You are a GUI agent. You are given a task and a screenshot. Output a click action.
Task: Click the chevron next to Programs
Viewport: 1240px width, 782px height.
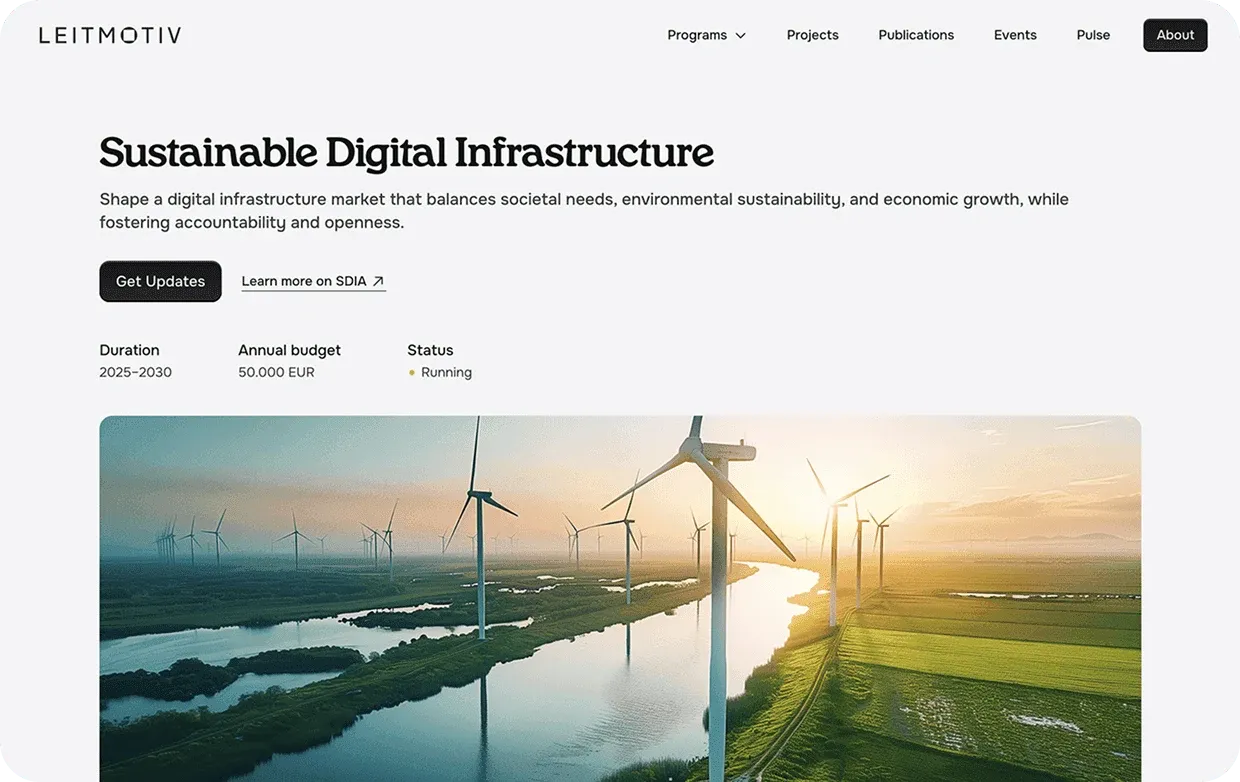click(740, 36)
